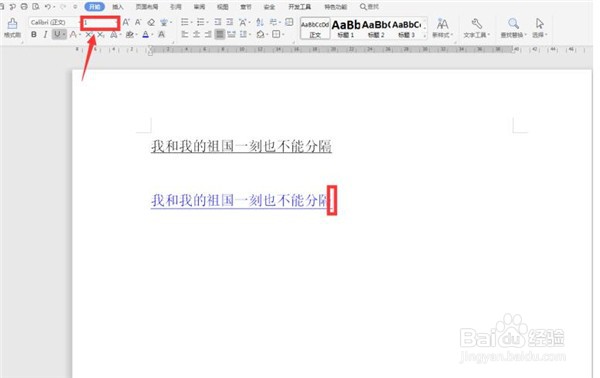Toggle Underline formatting
Image resolution: width=600 pixels, height=378 pixels.
tap(57, 35)
